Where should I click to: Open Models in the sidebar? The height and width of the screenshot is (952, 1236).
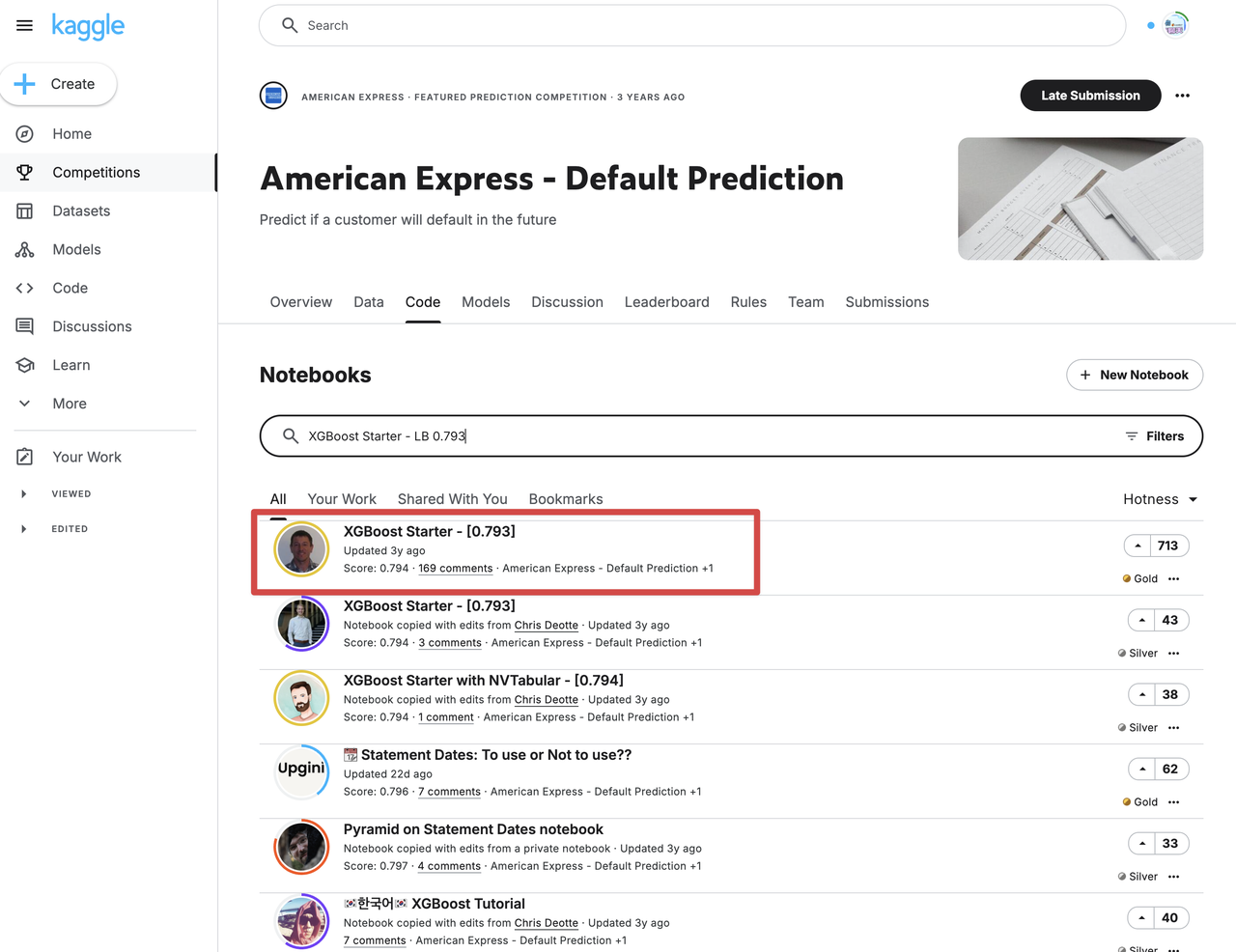(x=76, y=250)
